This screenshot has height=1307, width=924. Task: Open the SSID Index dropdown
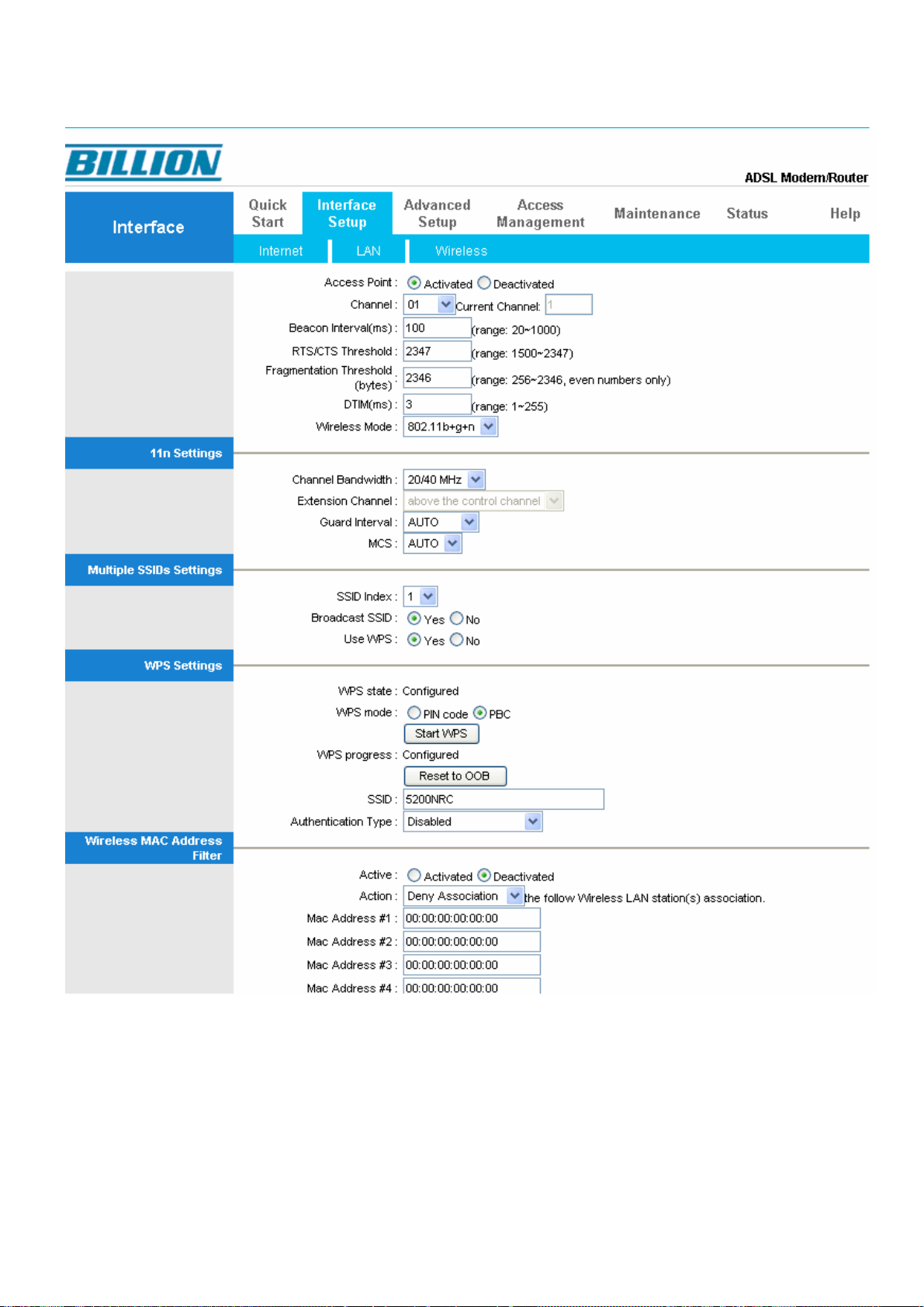point(420,596)
